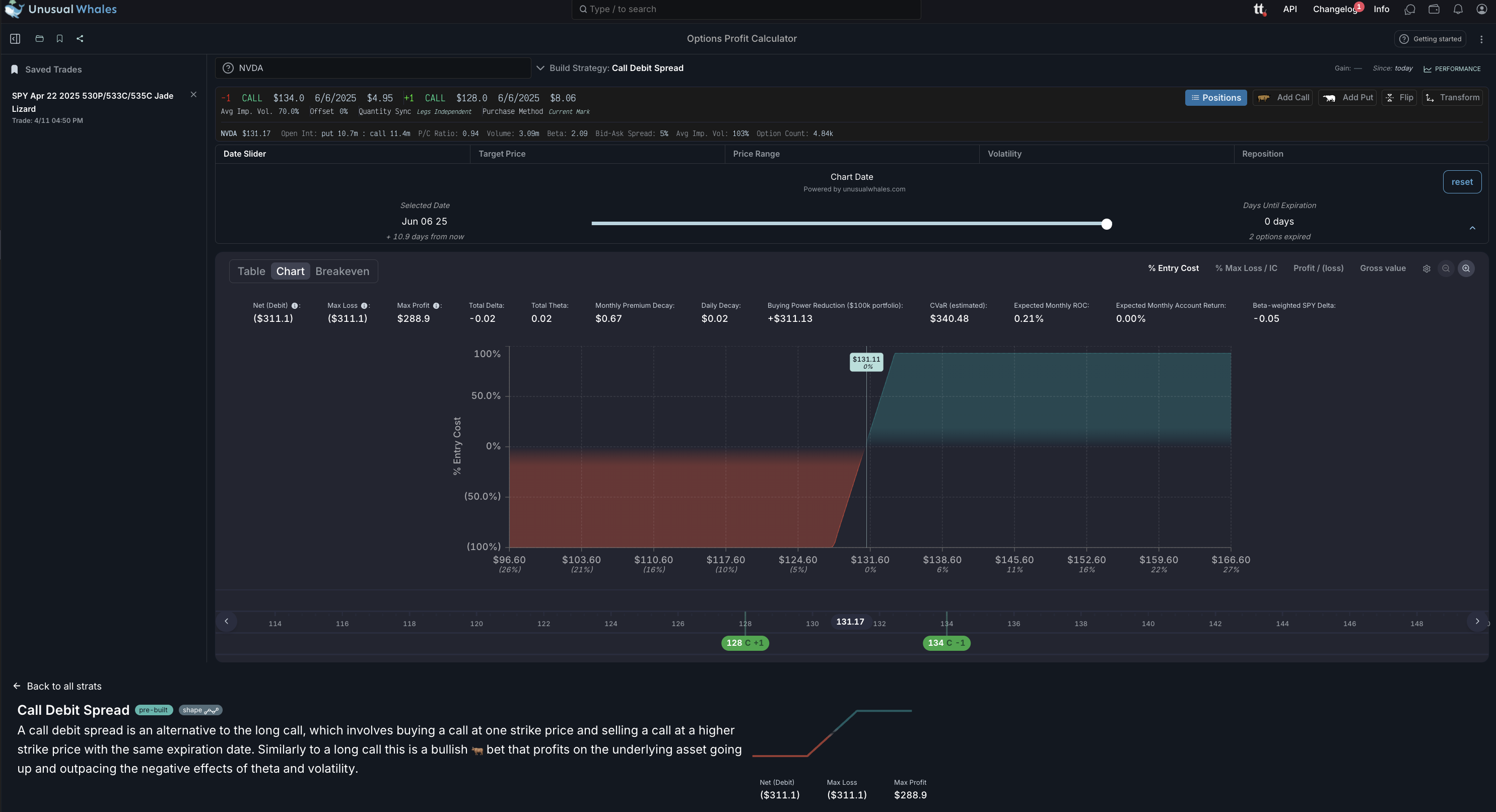Open the tastytrade tt icon
Viewport: 1496px width, 812px height.
point(1259,9)
